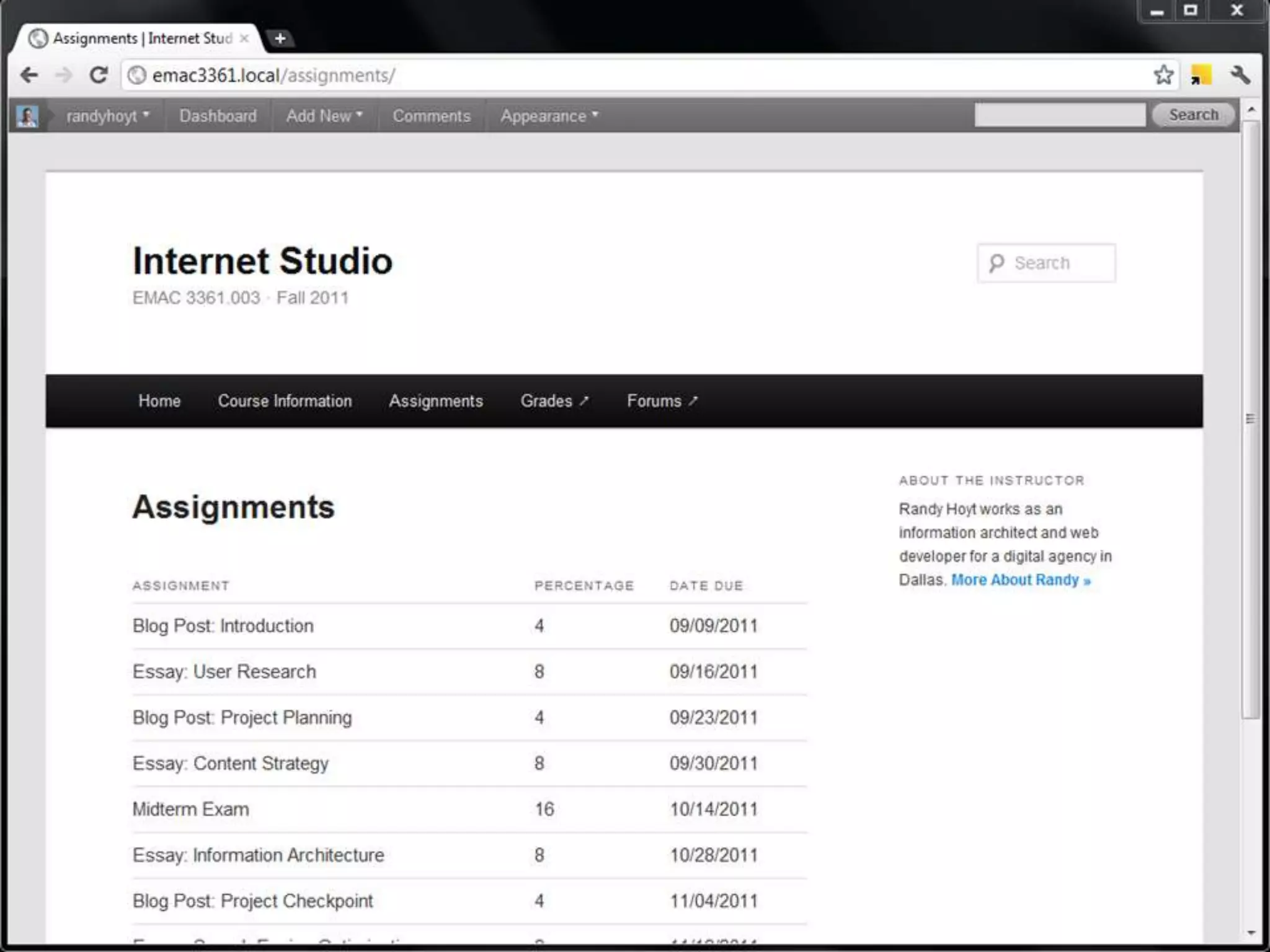Go to Course Information page
Image resolution: width=1270 pixels, height=952 pixels.
click(285, 401)
